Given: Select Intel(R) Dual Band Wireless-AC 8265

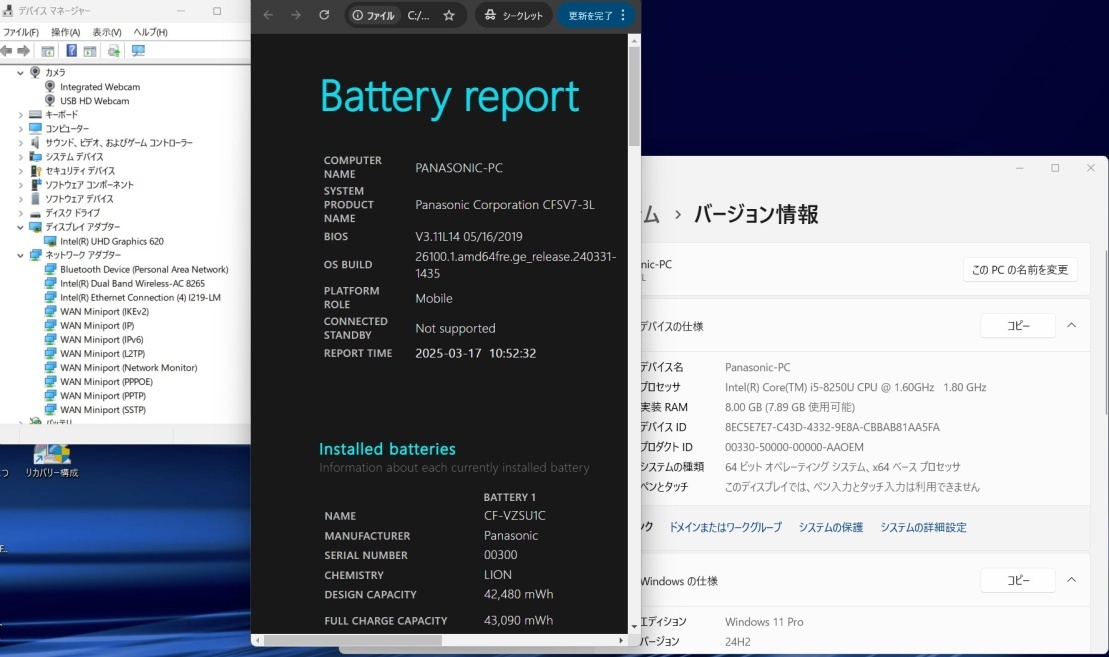Looking at the screenshot, I should [x=132, y=284].
